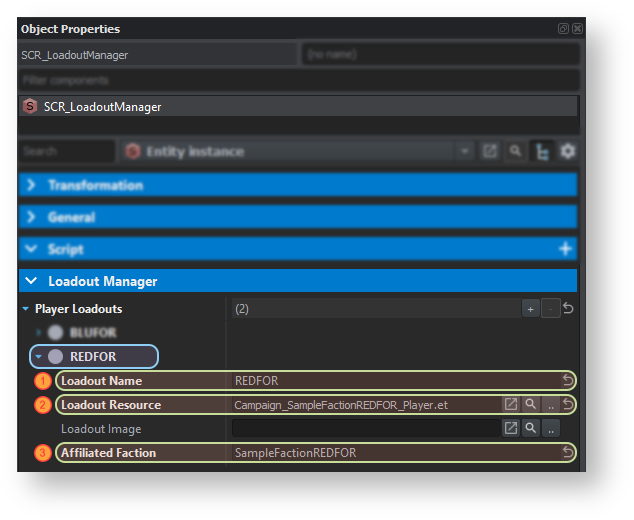Click the Loadout Resource path field

coord(366,405)
